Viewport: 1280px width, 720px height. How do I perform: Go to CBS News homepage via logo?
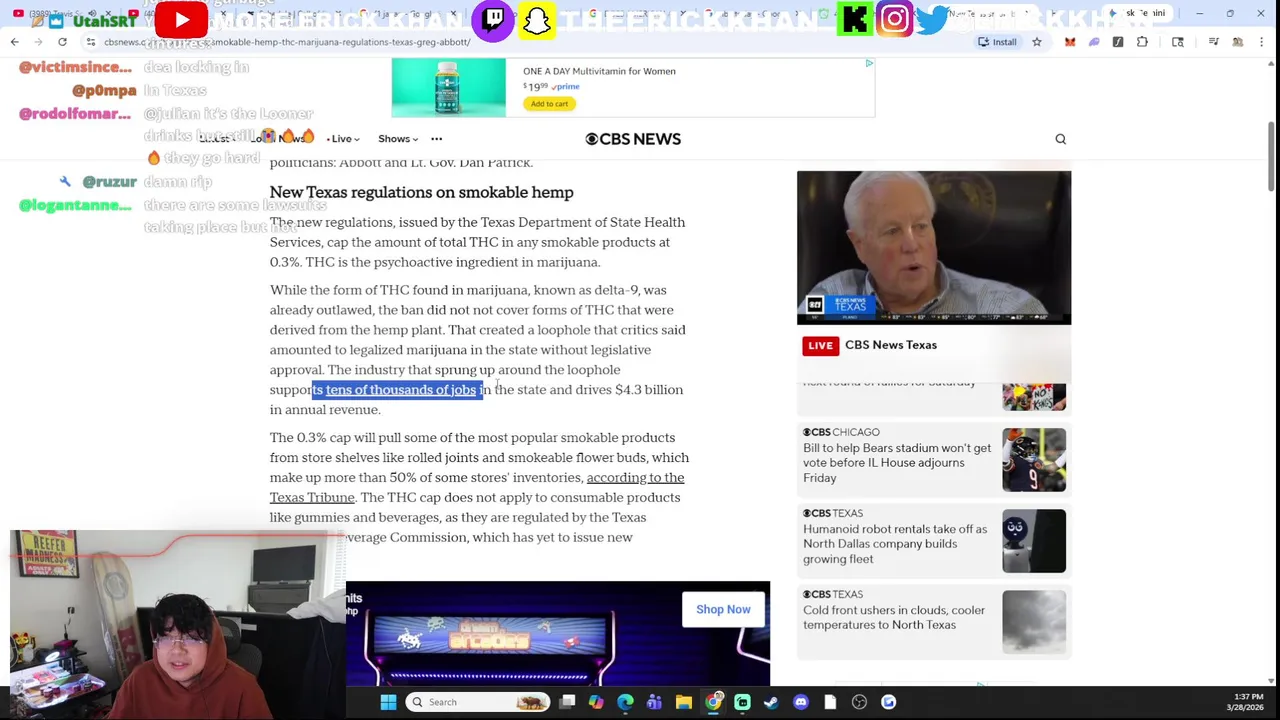(x=633, y=139)
